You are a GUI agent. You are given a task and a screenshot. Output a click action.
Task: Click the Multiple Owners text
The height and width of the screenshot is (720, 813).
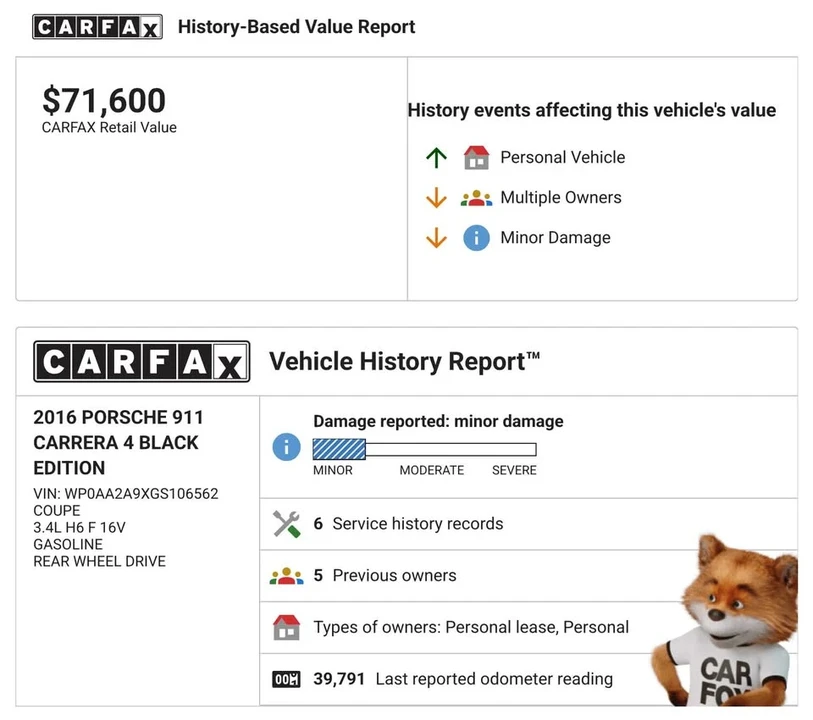click(560, 197)
